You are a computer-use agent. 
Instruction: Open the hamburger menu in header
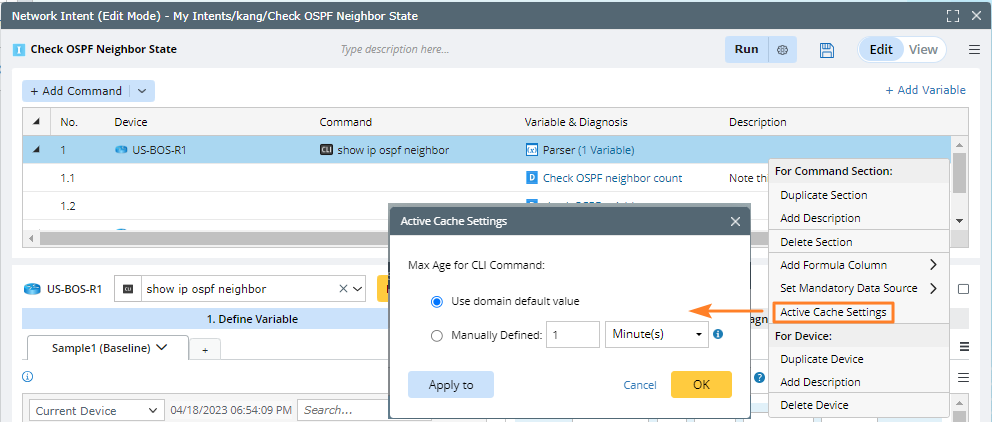tap(974, 50)
